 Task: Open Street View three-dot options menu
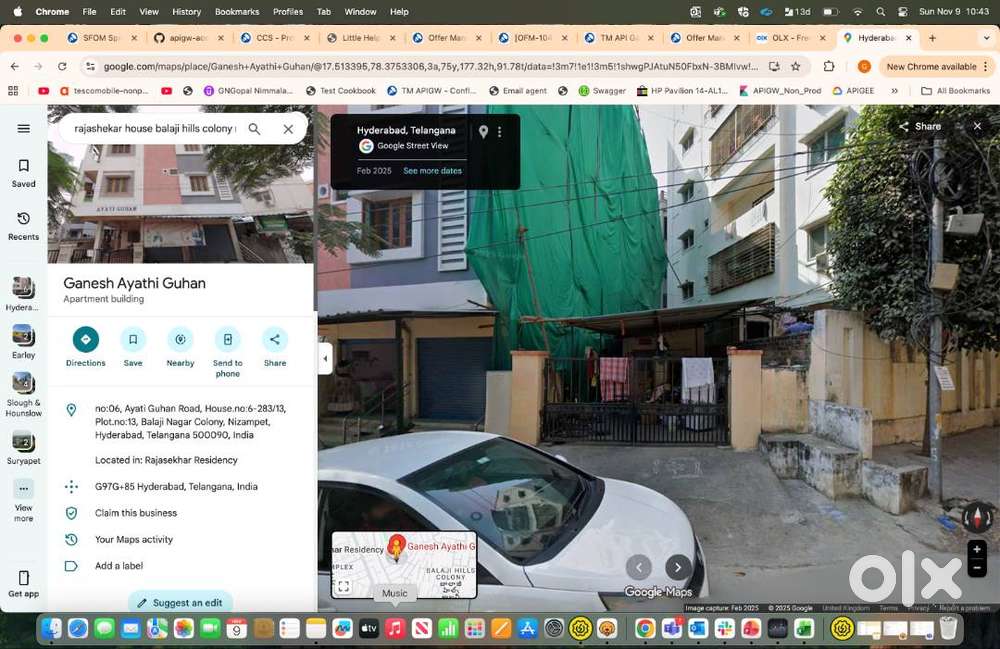point(500,132)
